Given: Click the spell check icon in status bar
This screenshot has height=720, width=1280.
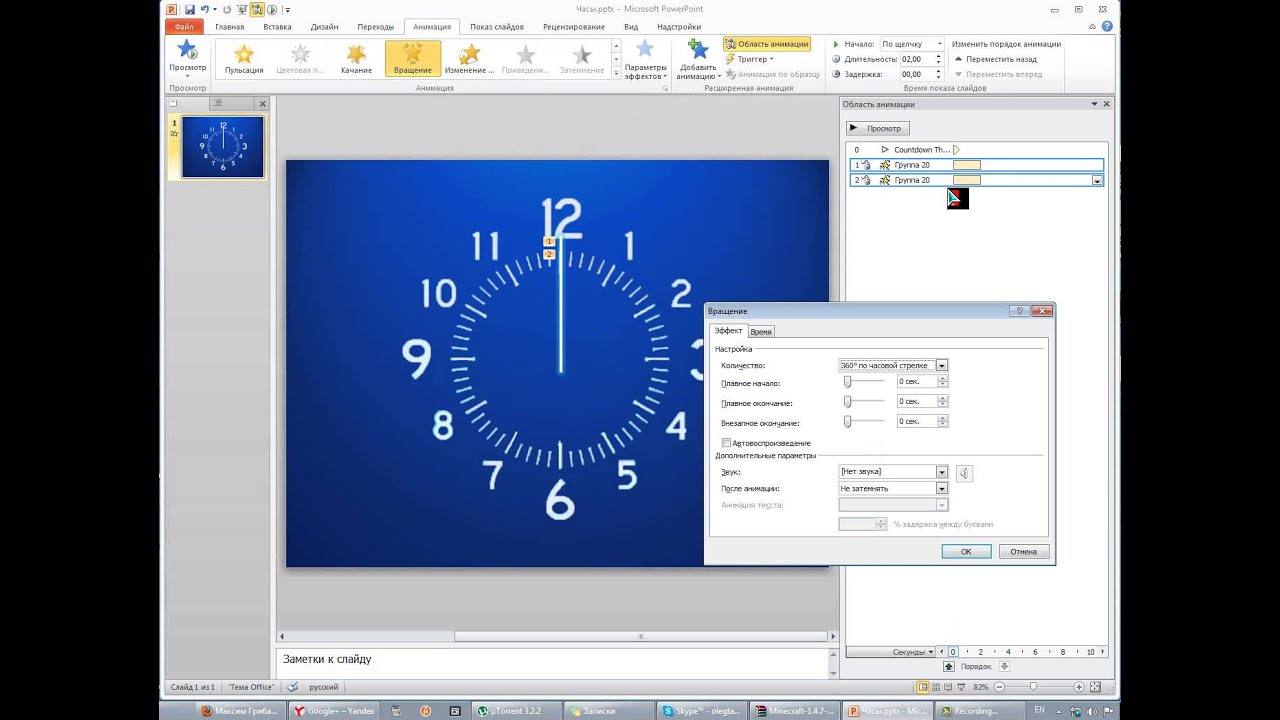Looking at the screenshot, I should 292,687.
